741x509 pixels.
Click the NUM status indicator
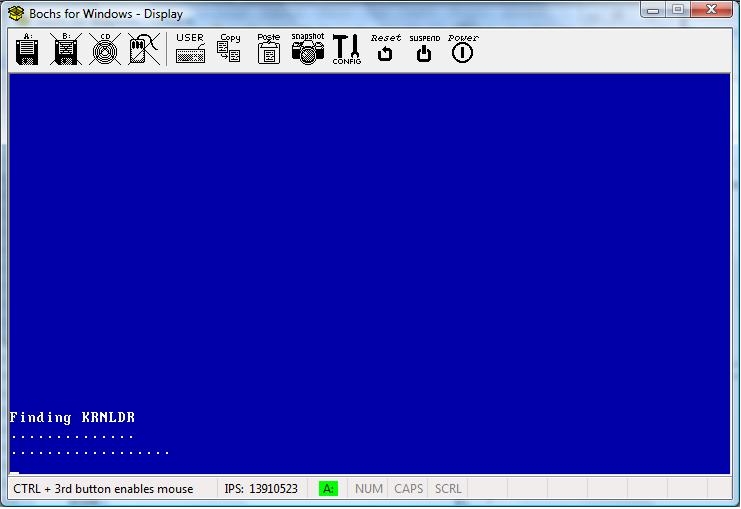point(369,488)
